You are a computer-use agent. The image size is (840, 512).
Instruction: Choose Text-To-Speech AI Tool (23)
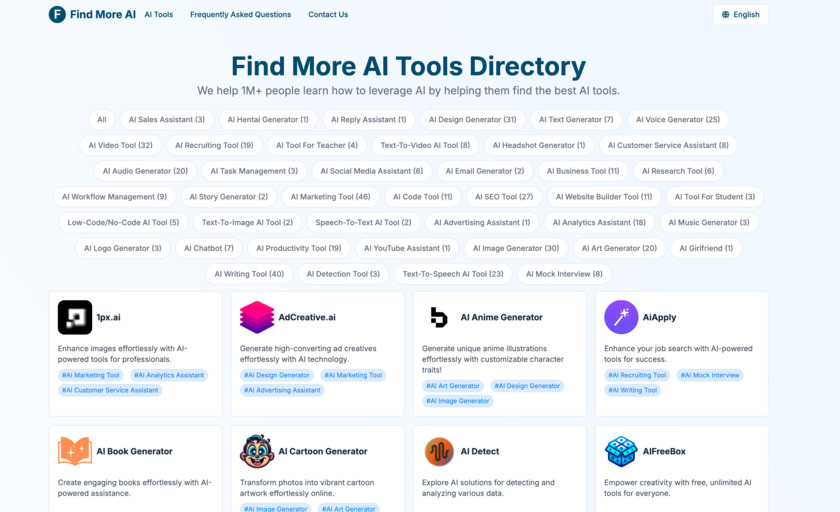point(453,274)
